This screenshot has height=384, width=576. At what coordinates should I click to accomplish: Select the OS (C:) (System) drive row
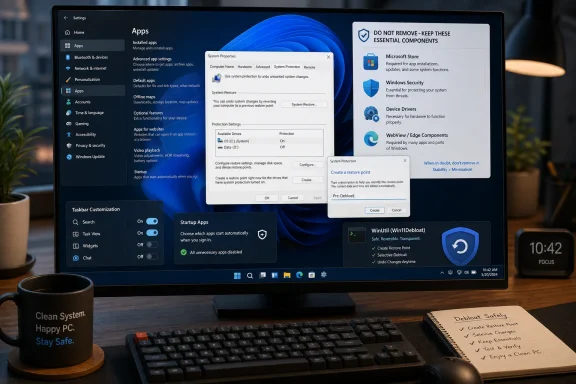pyautogui.click(x=269, y=141)
